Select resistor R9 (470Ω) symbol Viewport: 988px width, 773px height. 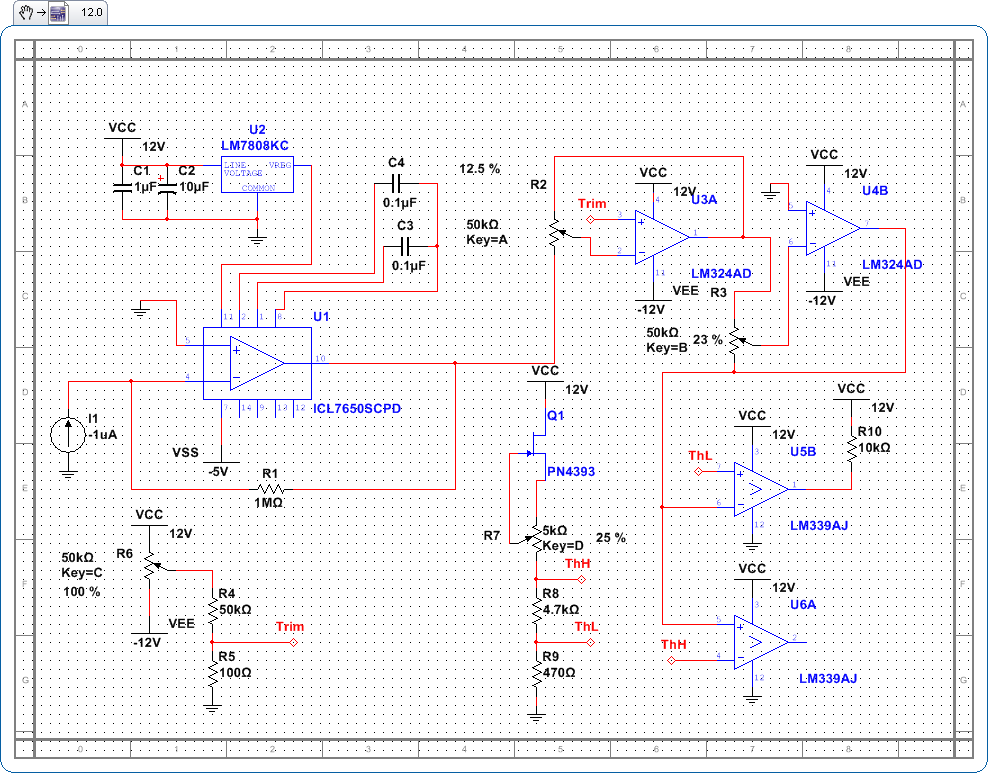click(536, 673)
